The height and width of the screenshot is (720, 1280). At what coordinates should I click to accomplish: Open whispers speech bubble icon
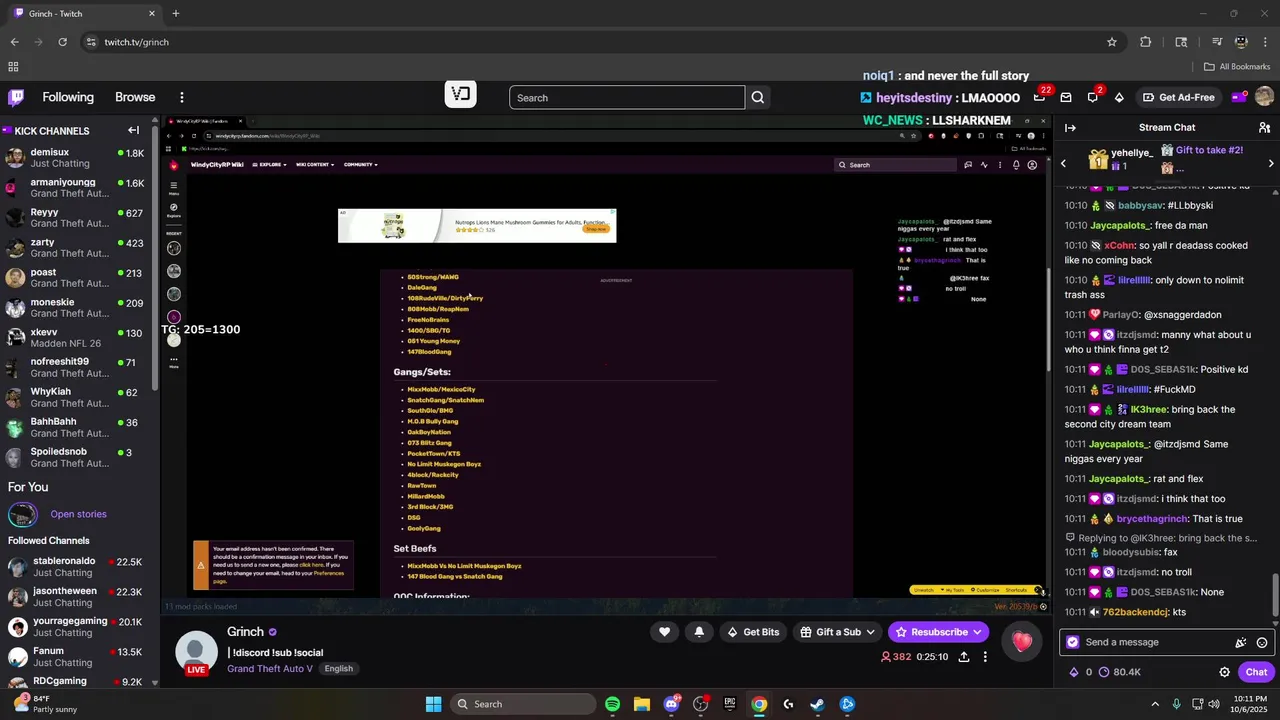click(x=1092, y=97)
